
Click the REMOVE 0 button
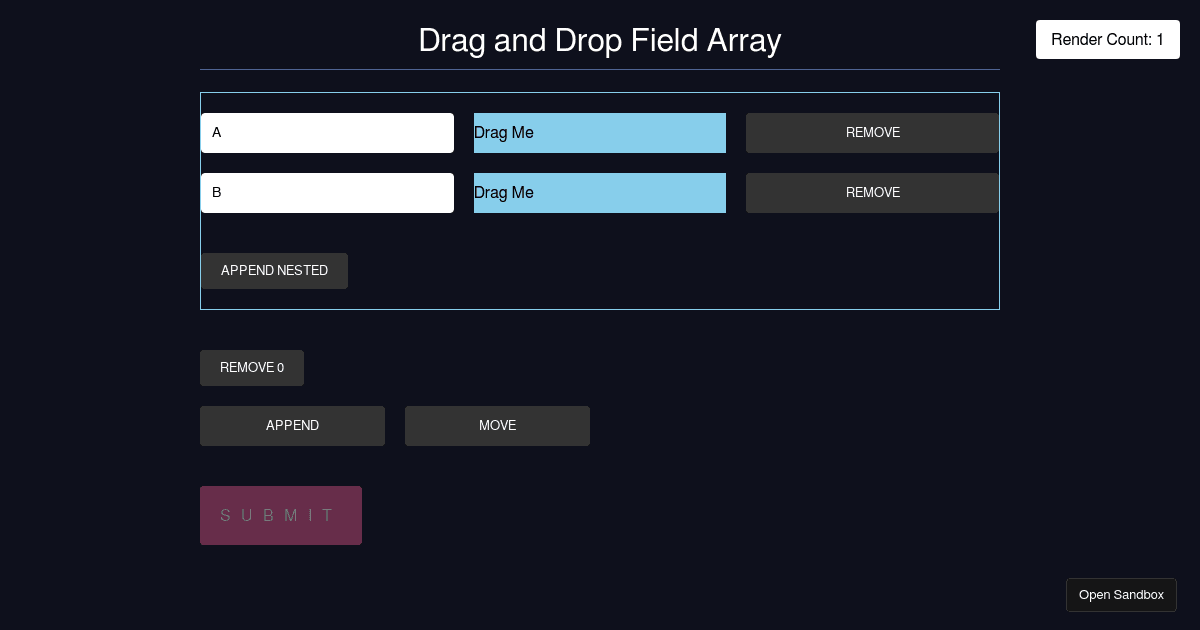click(251, 368)
